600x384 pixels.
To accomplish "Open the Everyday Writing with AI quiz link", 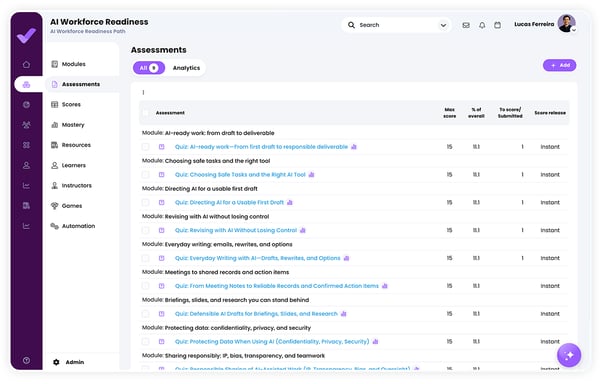I will [258, 258].
